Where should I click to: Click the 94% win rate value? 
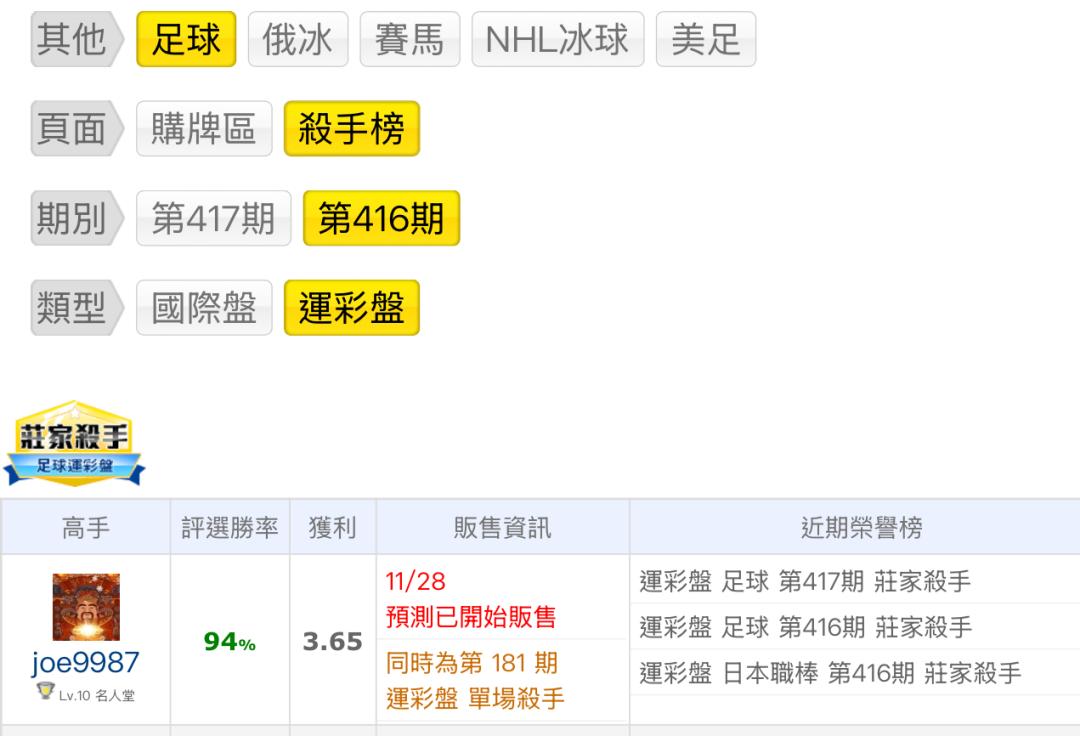[230, 642]
